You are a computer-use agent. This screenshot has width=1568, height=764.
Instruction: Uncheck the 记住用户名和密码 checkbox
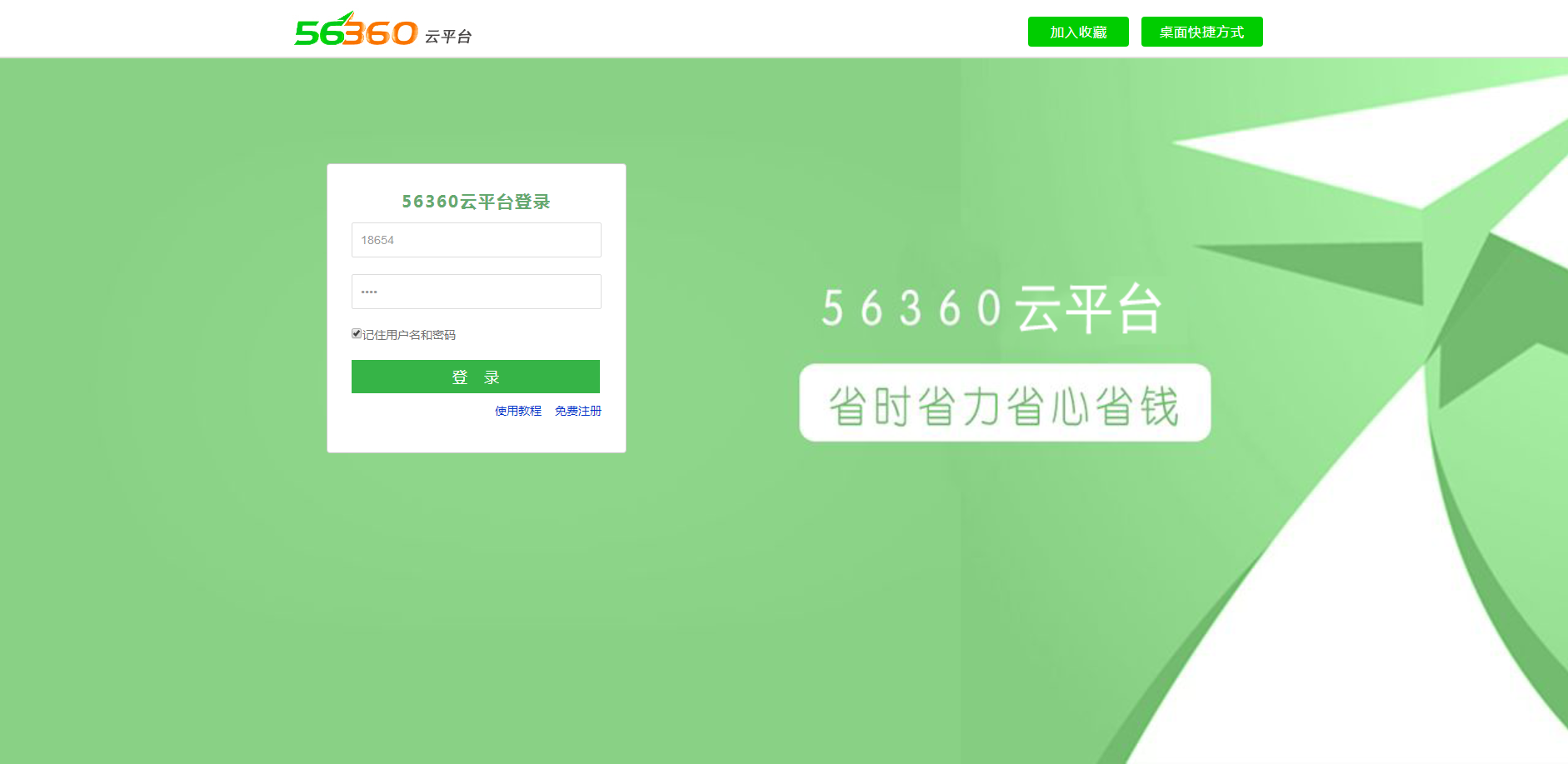tap(357, 333)
